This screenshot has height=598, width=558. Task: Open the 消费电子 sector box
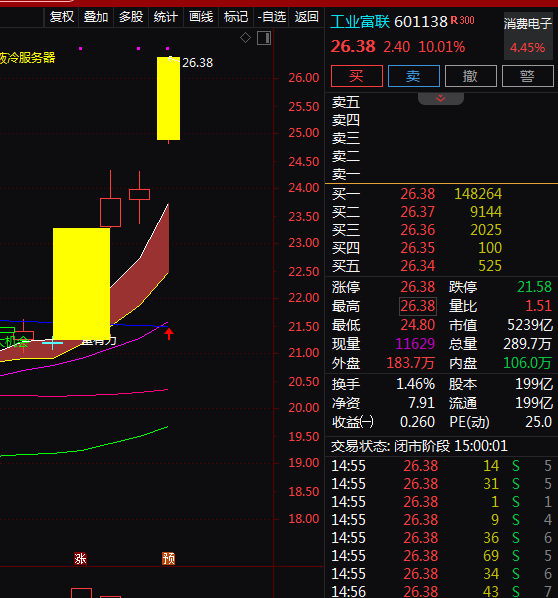(x=528, y=35)
